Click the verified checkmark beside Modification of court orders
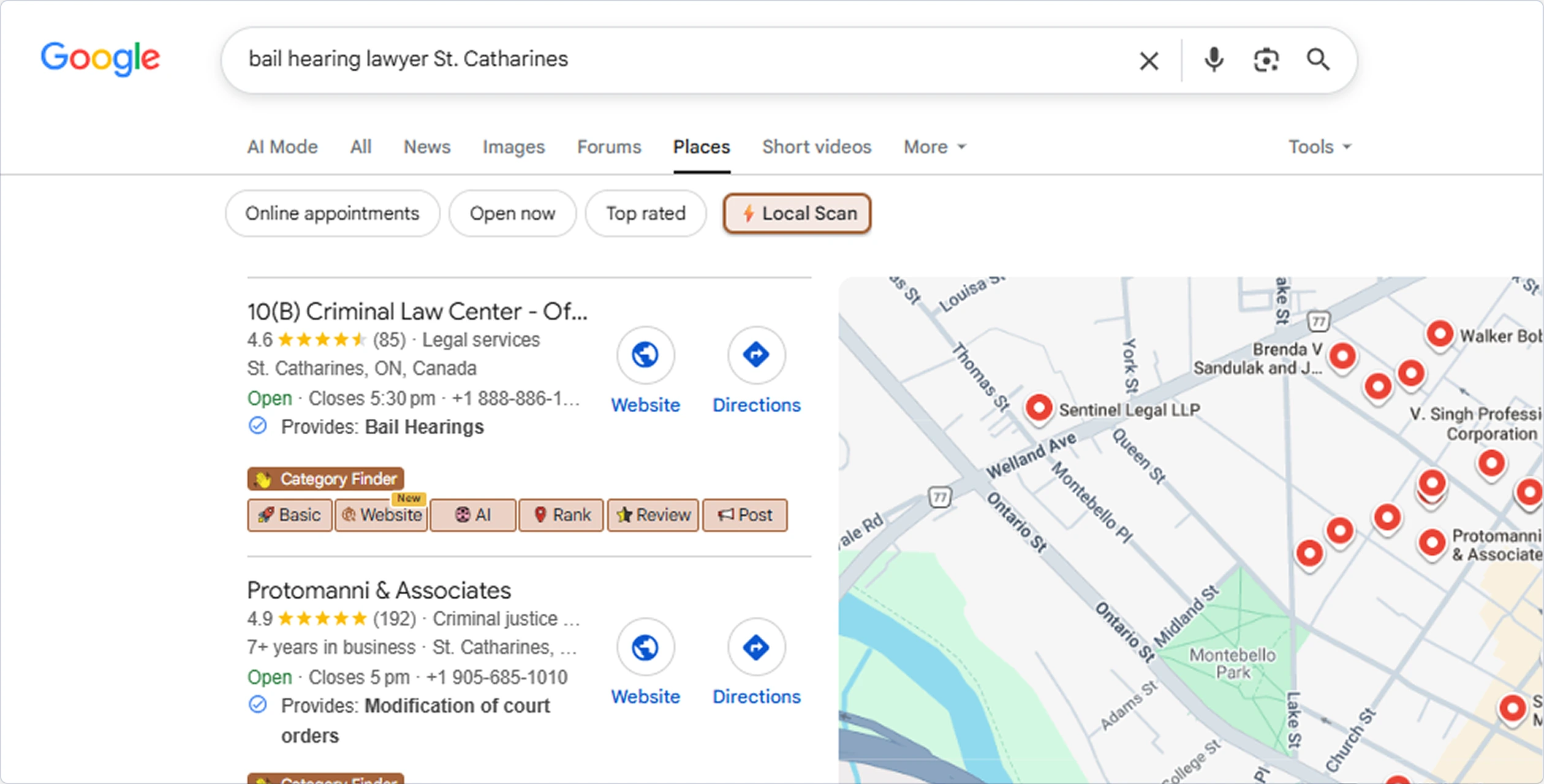 258,705
